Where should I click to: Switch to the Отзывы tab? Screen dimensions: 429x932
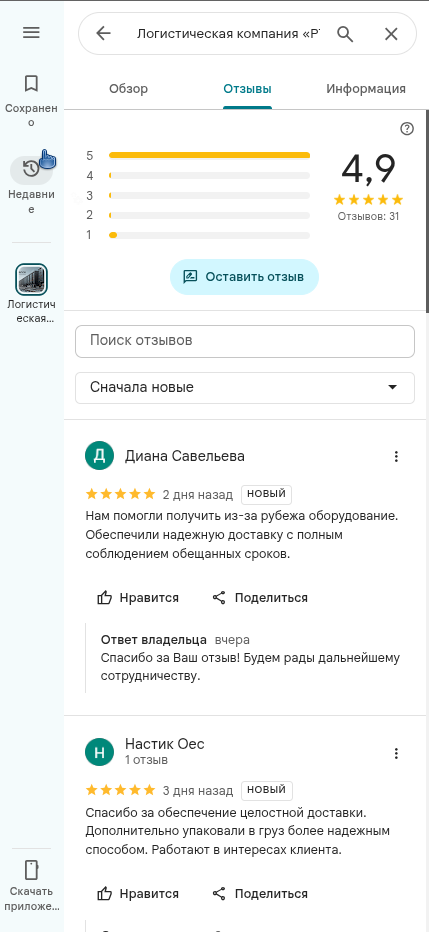pos(247,89)
